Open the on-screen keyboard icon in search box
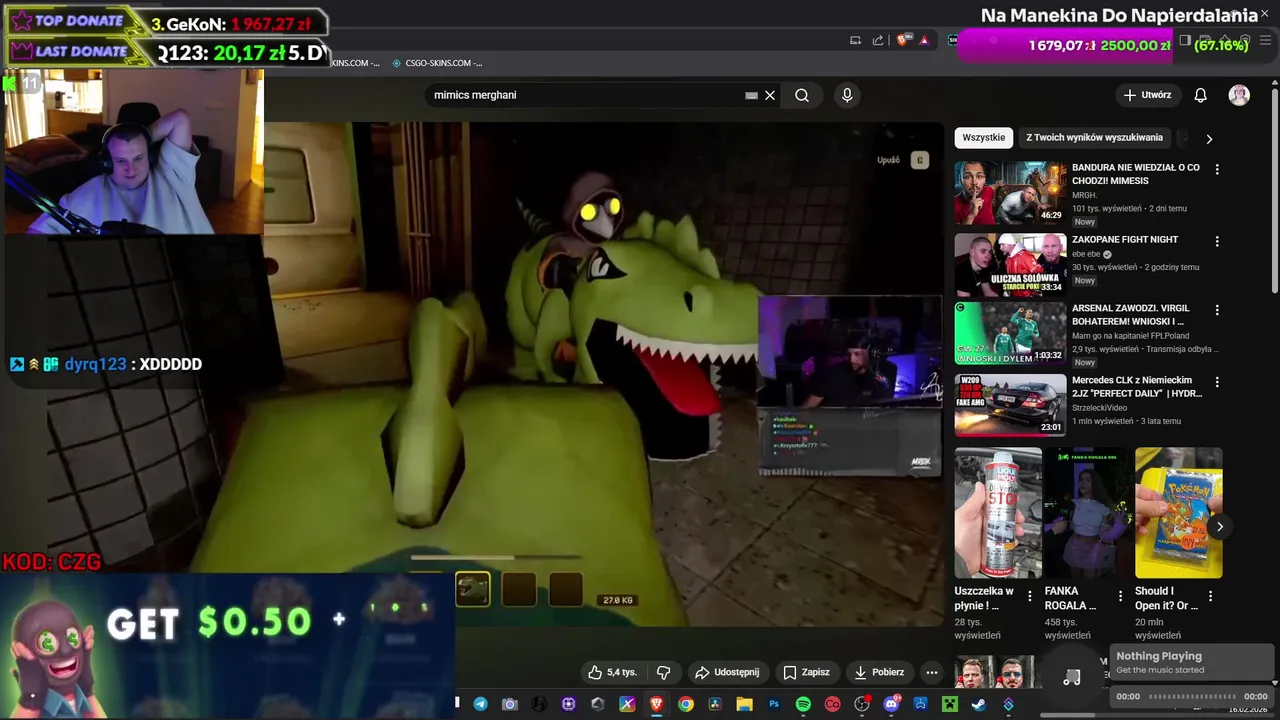 coord(751,95)
